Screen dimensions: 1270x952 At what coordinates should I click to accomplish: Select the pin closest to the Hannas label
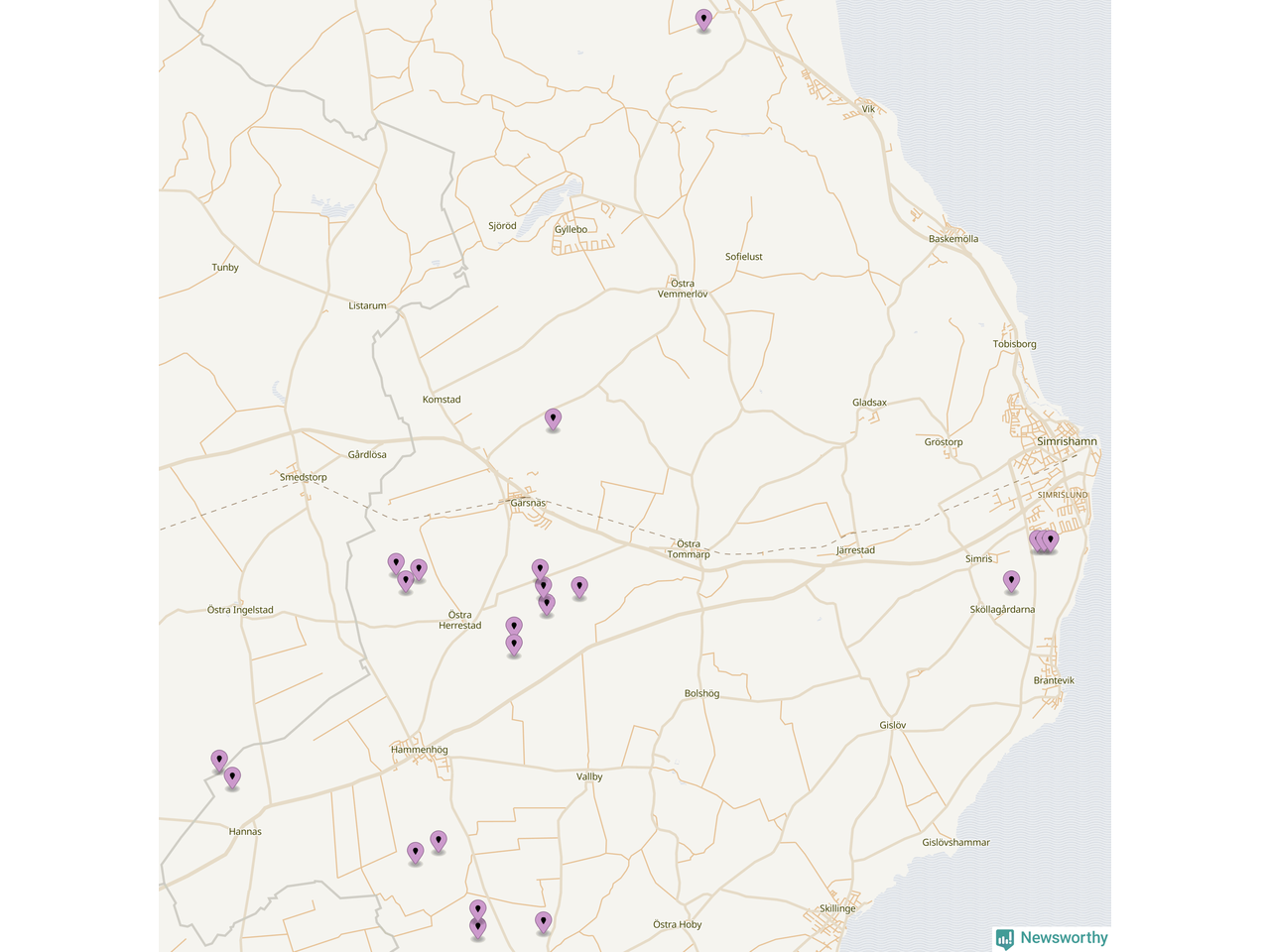pyautogui.click(x=232, y=777)
